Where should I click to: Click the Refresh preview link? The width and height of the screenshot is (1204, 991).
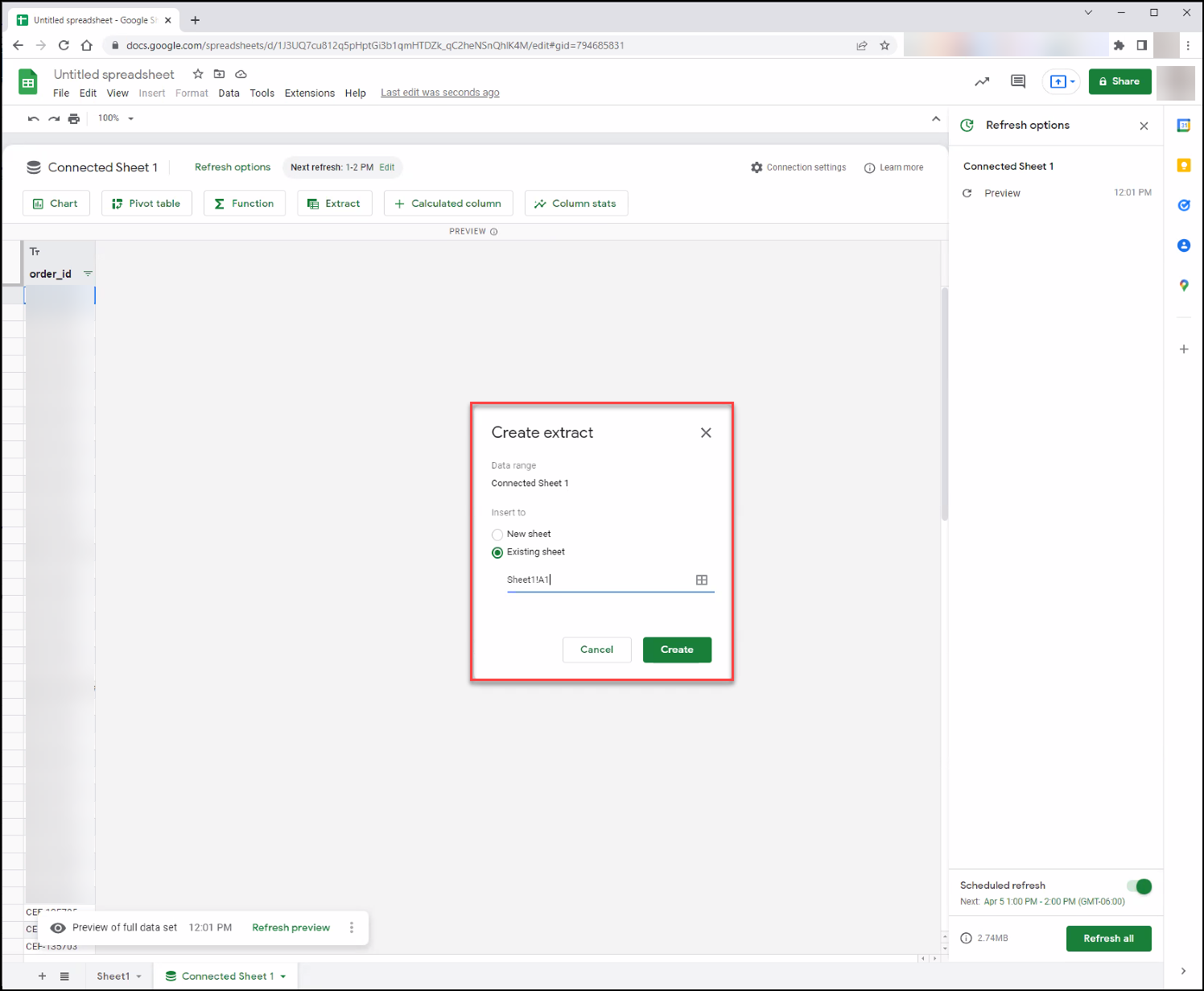tap(291, 927)
